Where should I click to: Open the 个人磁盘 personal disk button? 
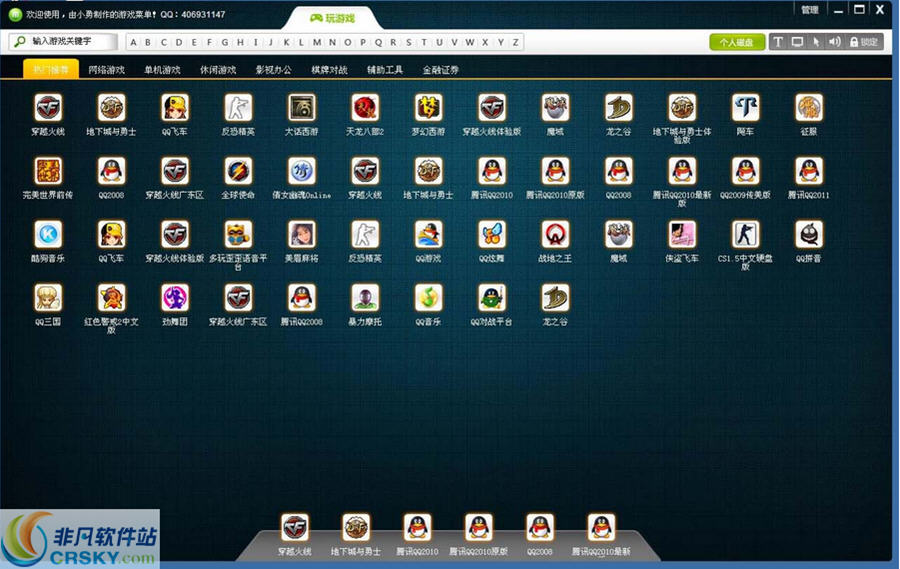point(737,42)
